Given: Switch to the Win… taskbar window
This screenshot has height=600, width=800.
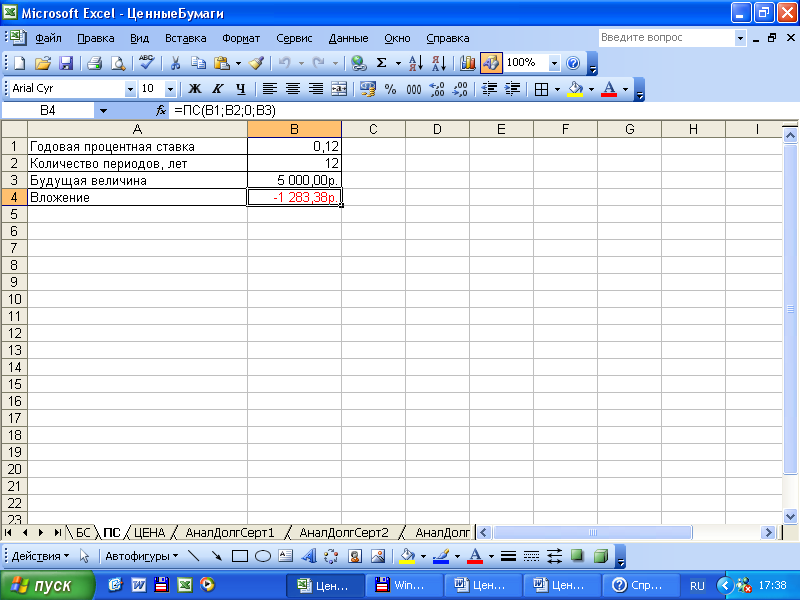Looking at the screenshot, I should 403,585.
